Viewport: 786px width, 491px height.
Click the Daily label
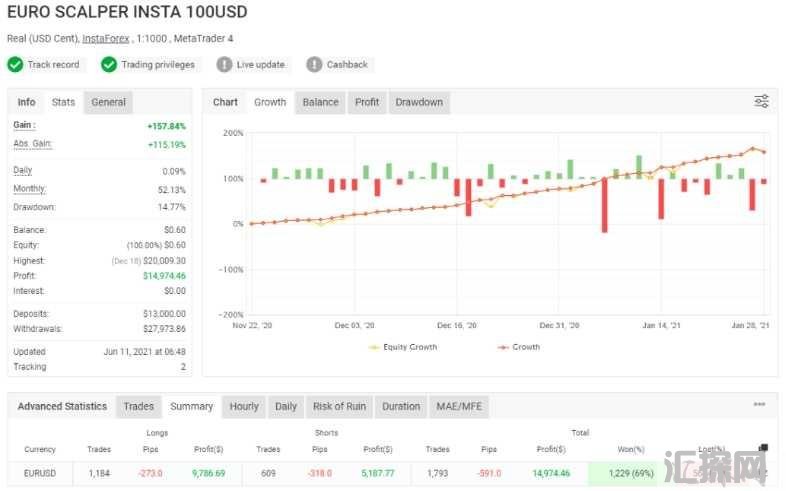(x=23, y=170)
